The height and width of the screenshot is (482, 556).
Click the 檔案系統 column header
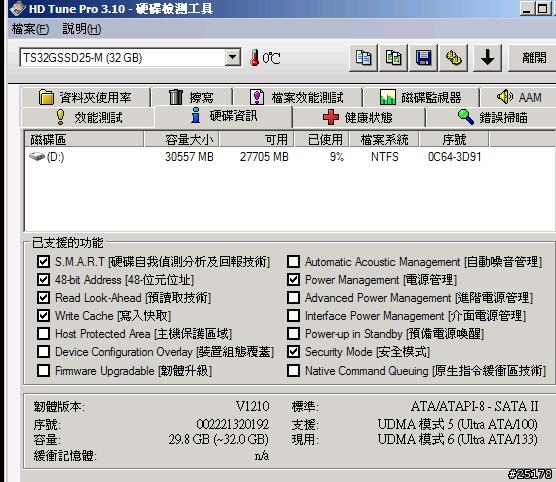point(384,139)
